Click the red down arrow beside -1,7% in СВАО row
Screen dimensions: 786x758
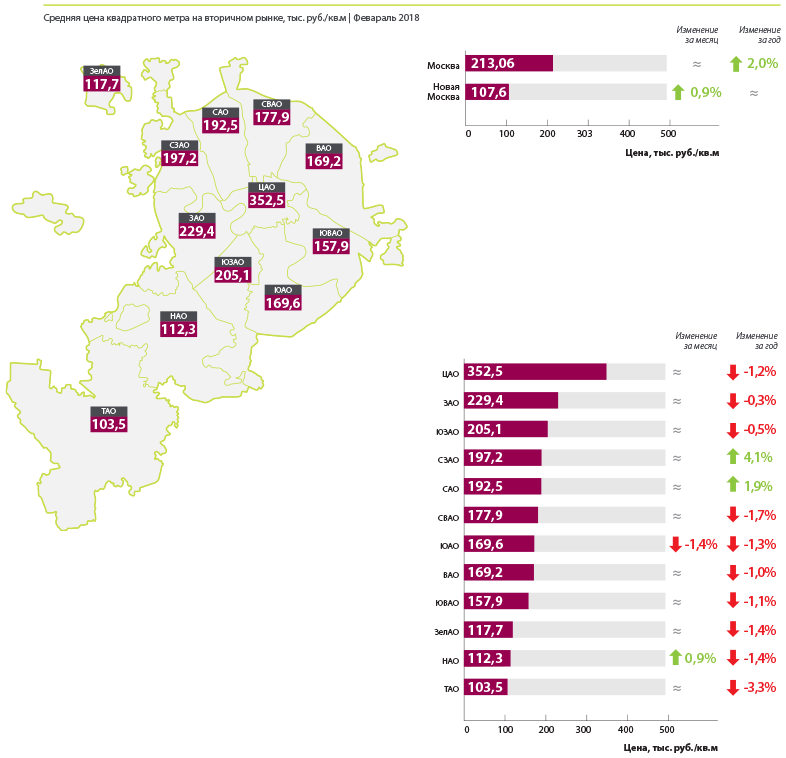tap(733, 515)
